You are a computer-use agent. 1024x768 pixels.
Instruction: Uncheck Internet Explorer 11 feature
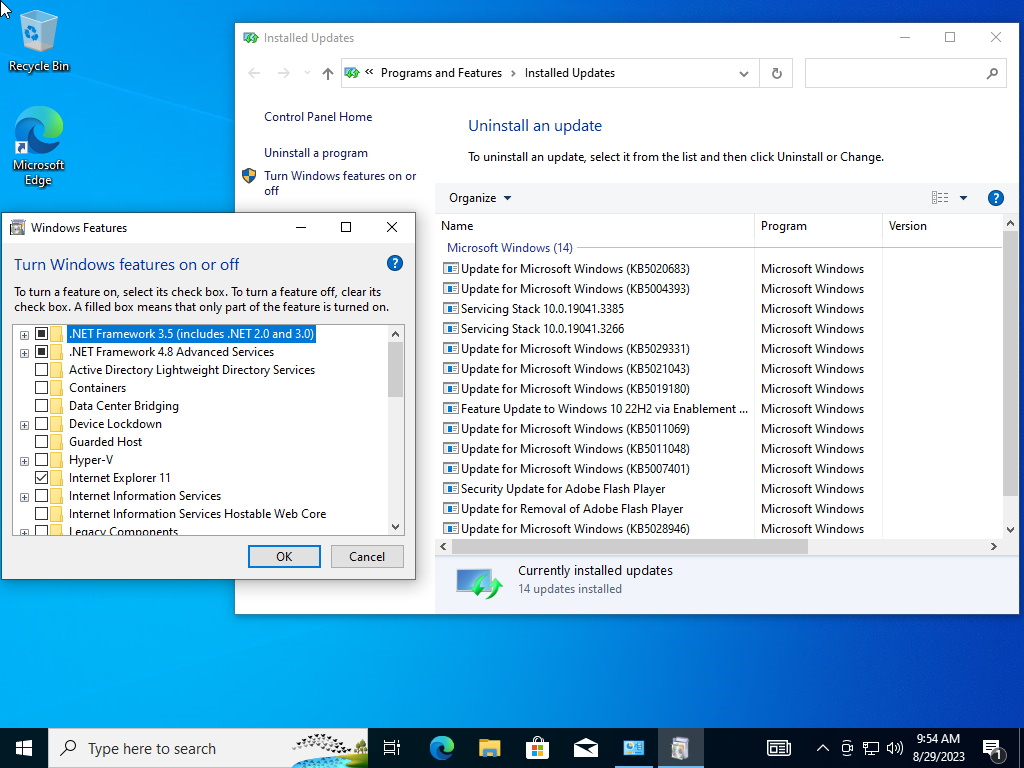point(41,477)
